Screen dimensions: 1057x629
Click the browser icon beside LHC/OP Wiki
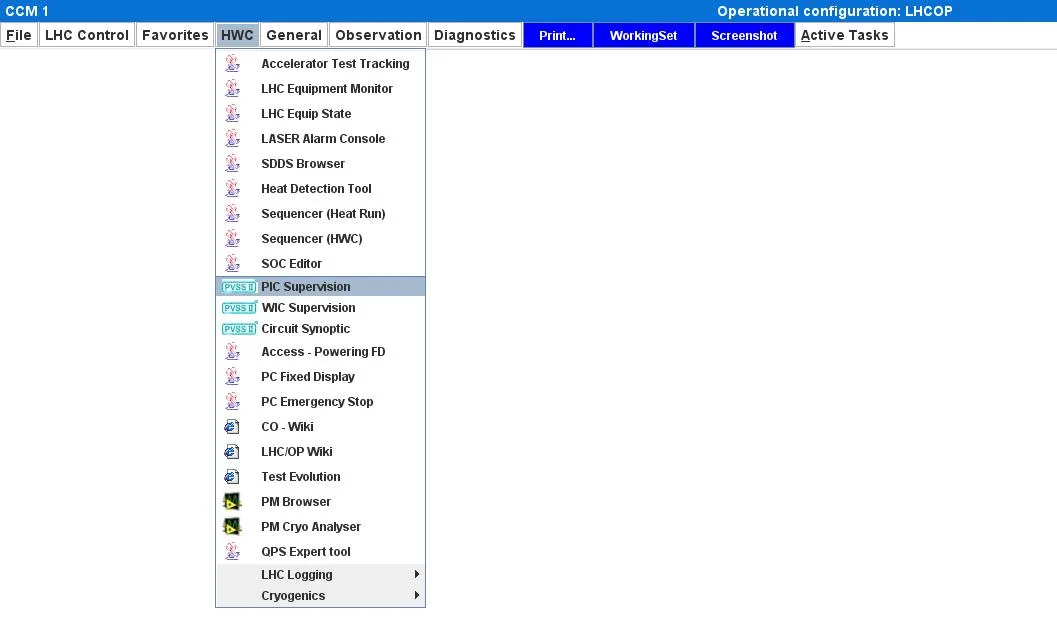point(232,452)
